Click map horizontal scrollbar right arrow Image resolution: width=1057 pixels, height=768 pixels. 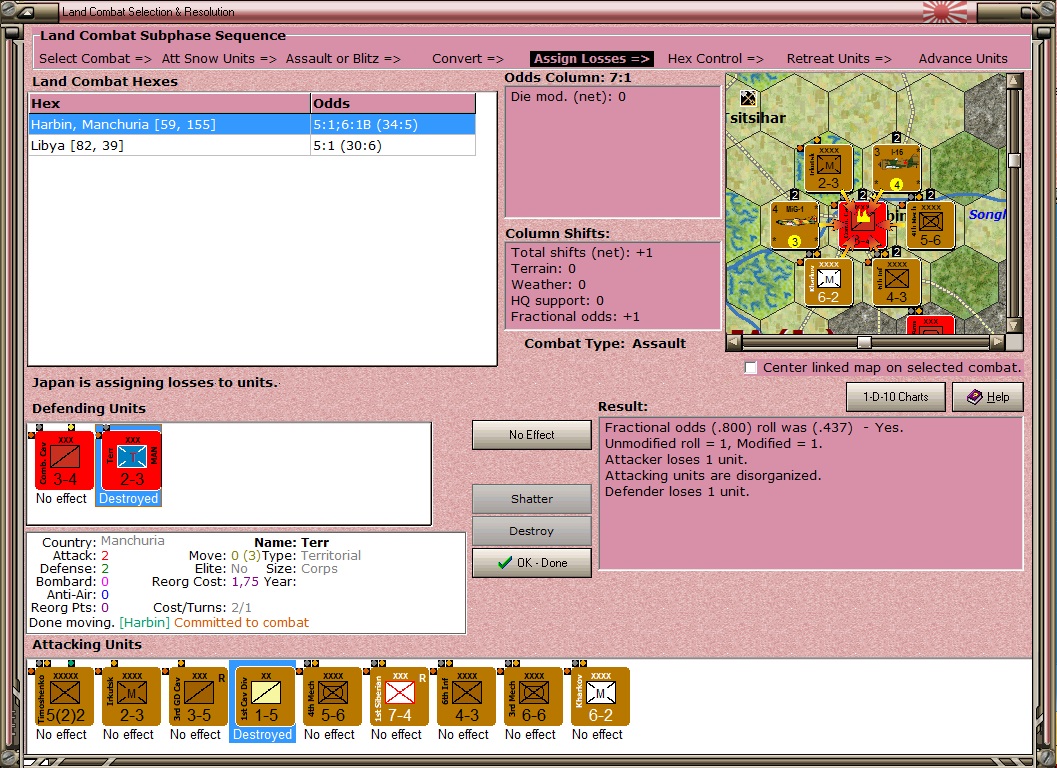pos(997,343)
